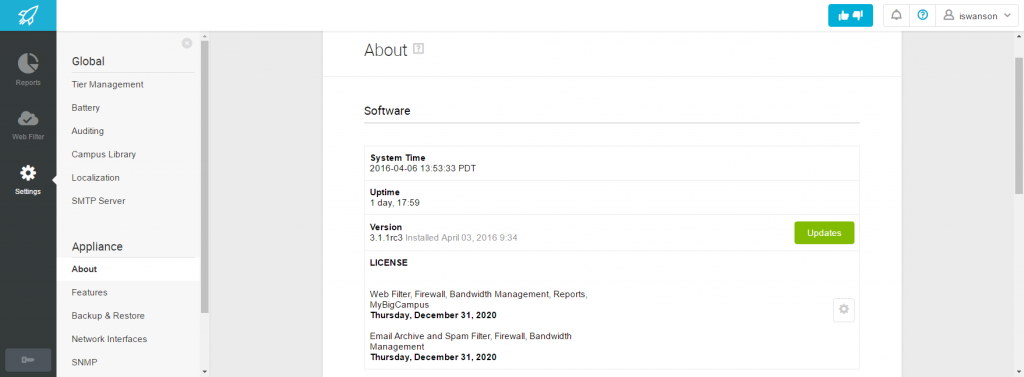Click the Web Filter, Firewall license description
Viewport: 1024px width, 377px height.
tap(479, 299)
